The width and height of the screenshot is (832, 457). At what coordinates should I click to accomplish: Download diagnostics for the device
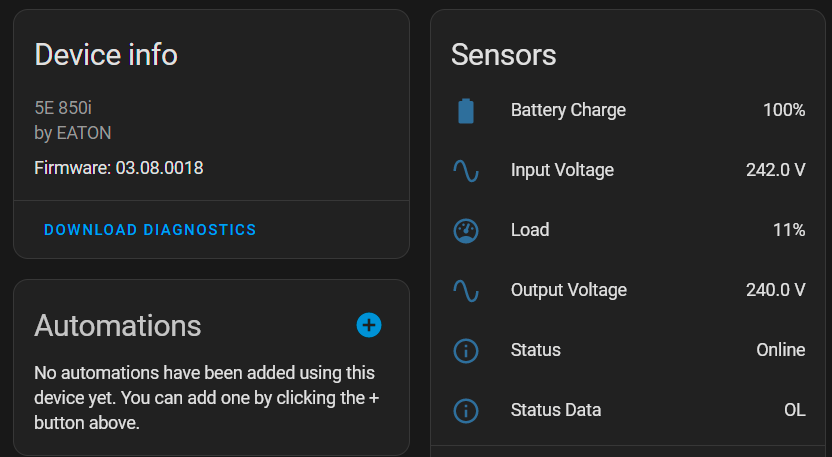pos(150,230)
